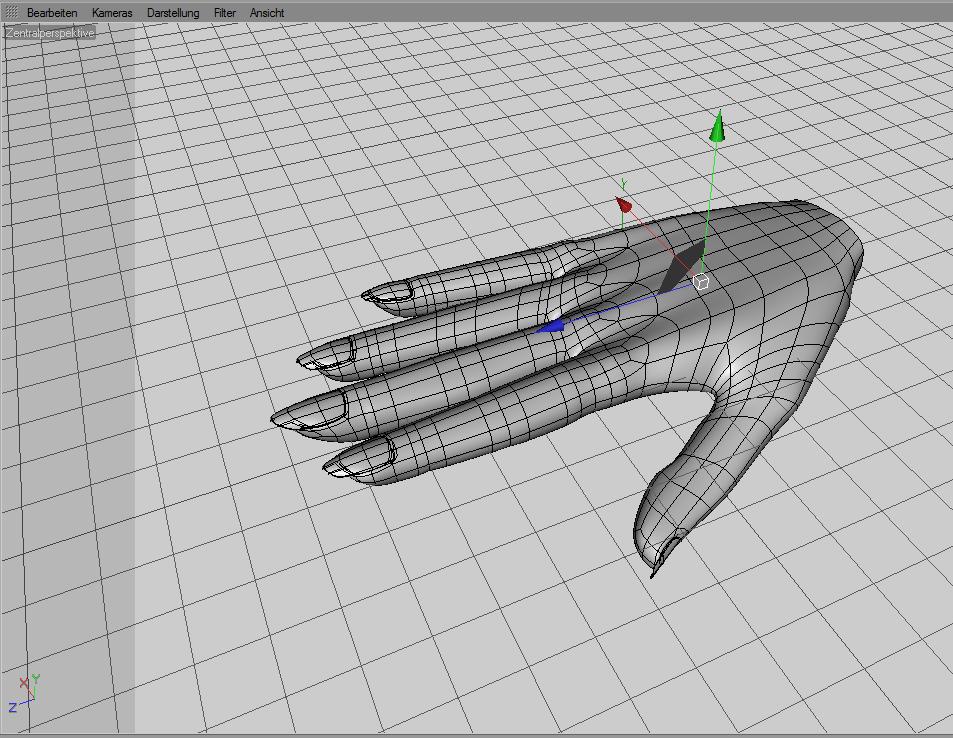
Task: Grab the blue Z-axis arrow handle
Action: pos(548,326)
